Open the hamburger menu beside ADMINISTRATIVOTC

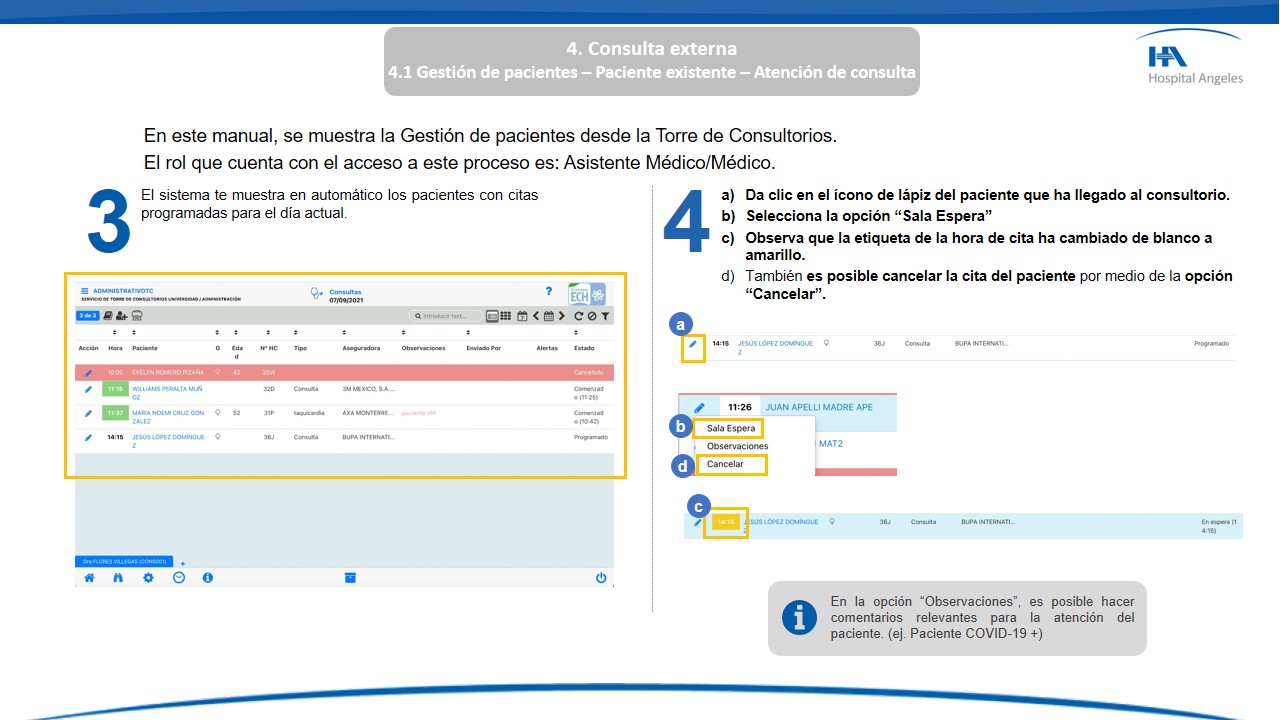[85, 291]
